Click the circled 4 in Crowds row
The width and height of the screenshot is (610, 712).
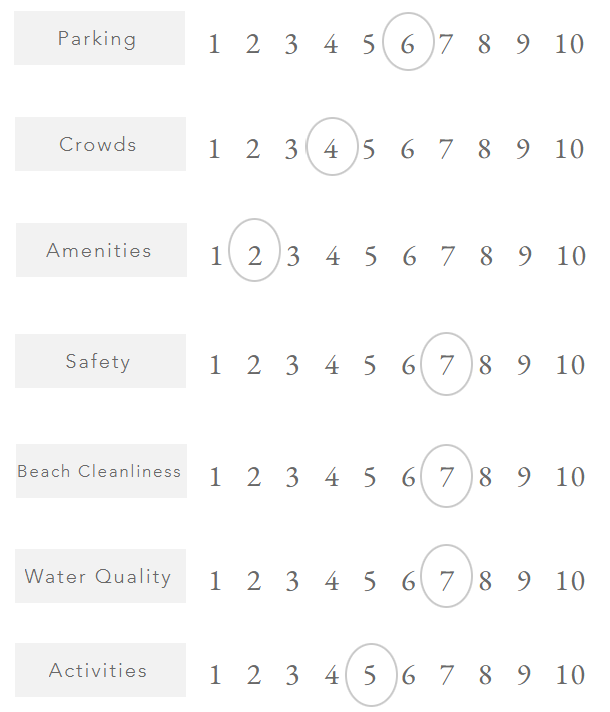coord(332,148)
